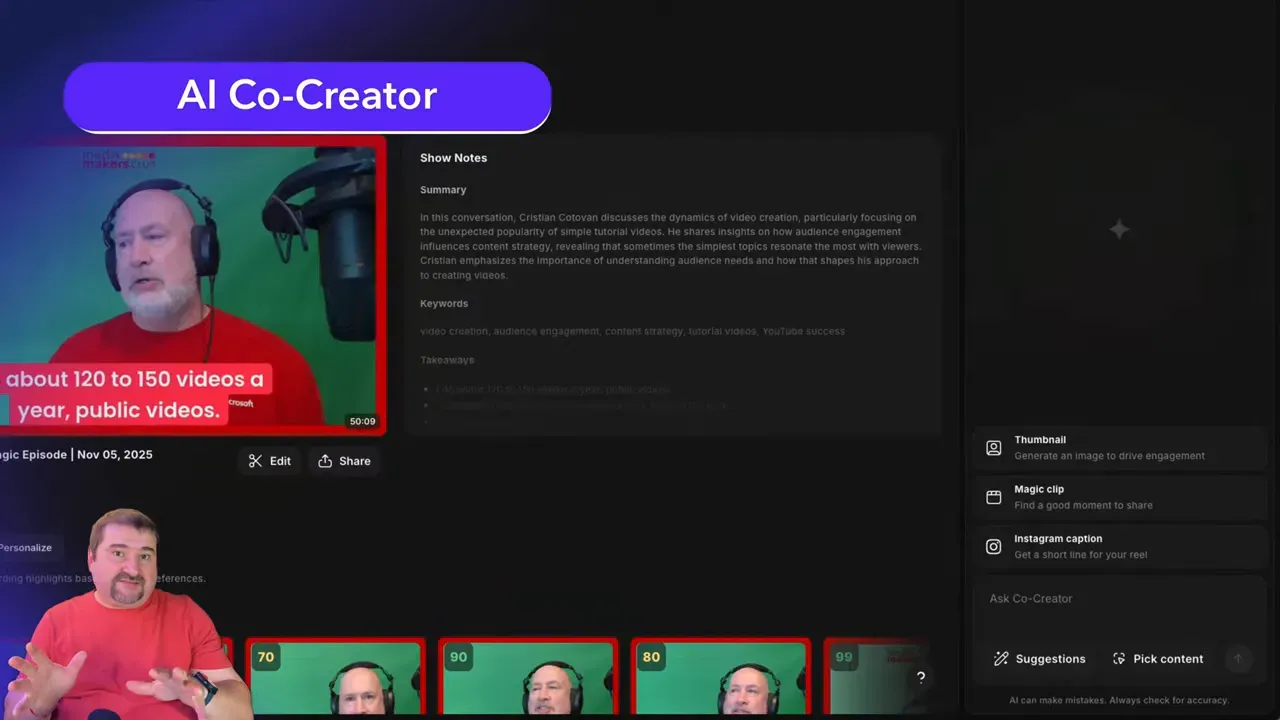Viewport: 1280px width, 720px height.
Task: Click the Instagram caption icon
Action: coord(993,546)
